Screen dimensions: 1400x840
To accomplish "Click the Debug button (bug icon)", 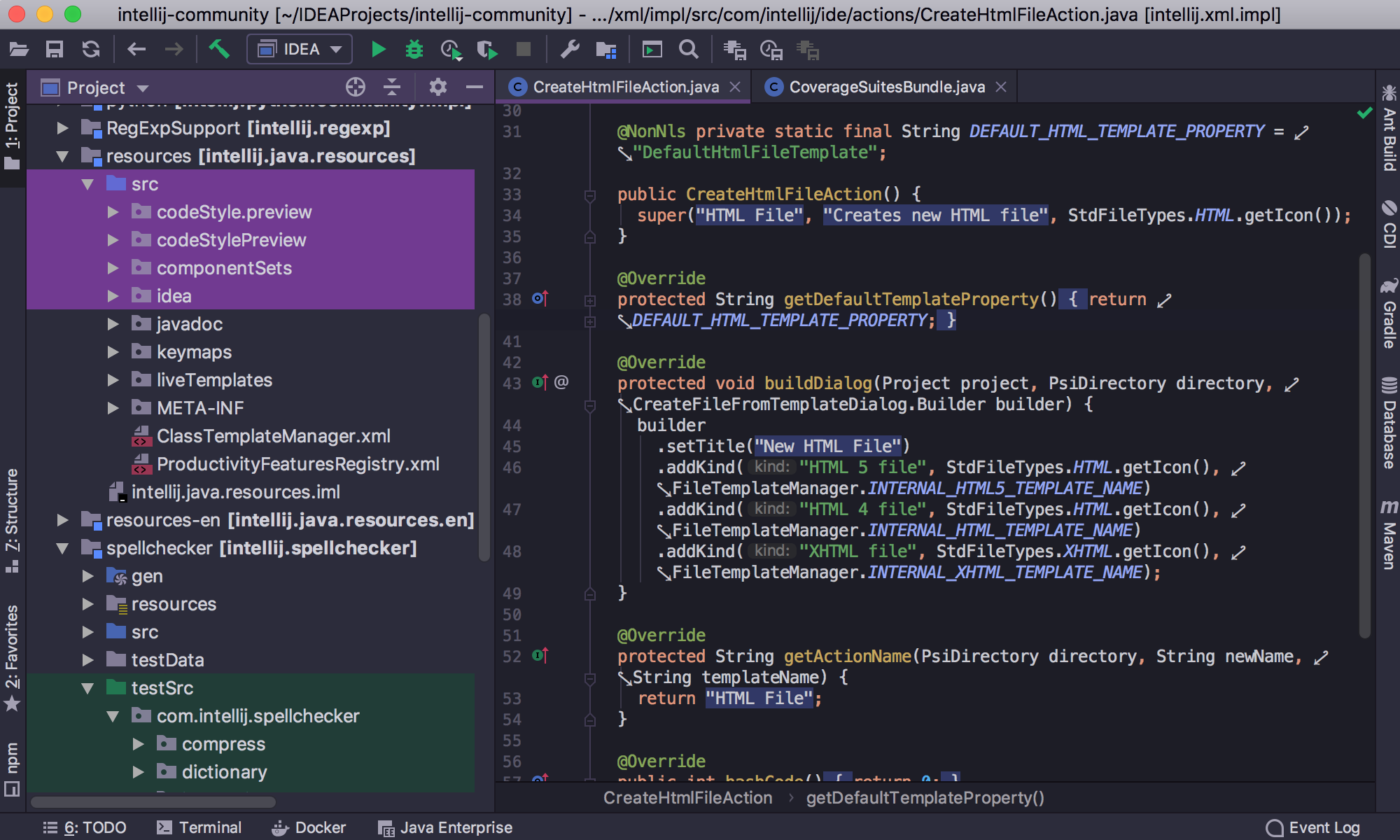I will pos(413,50).
